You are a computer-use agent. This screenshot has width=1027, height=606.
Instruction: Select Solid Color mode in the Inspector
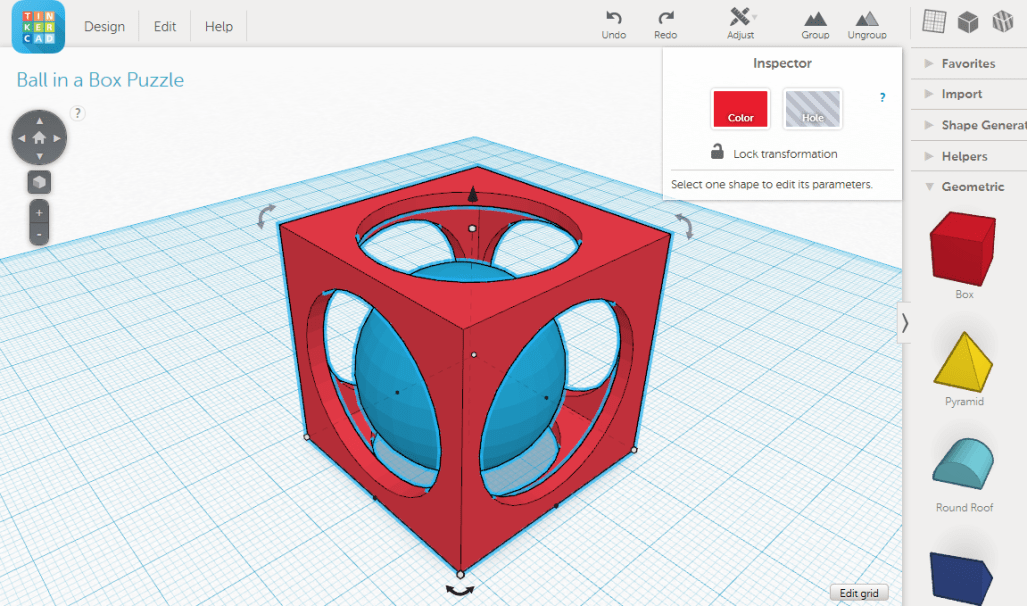tap(740, 110)
